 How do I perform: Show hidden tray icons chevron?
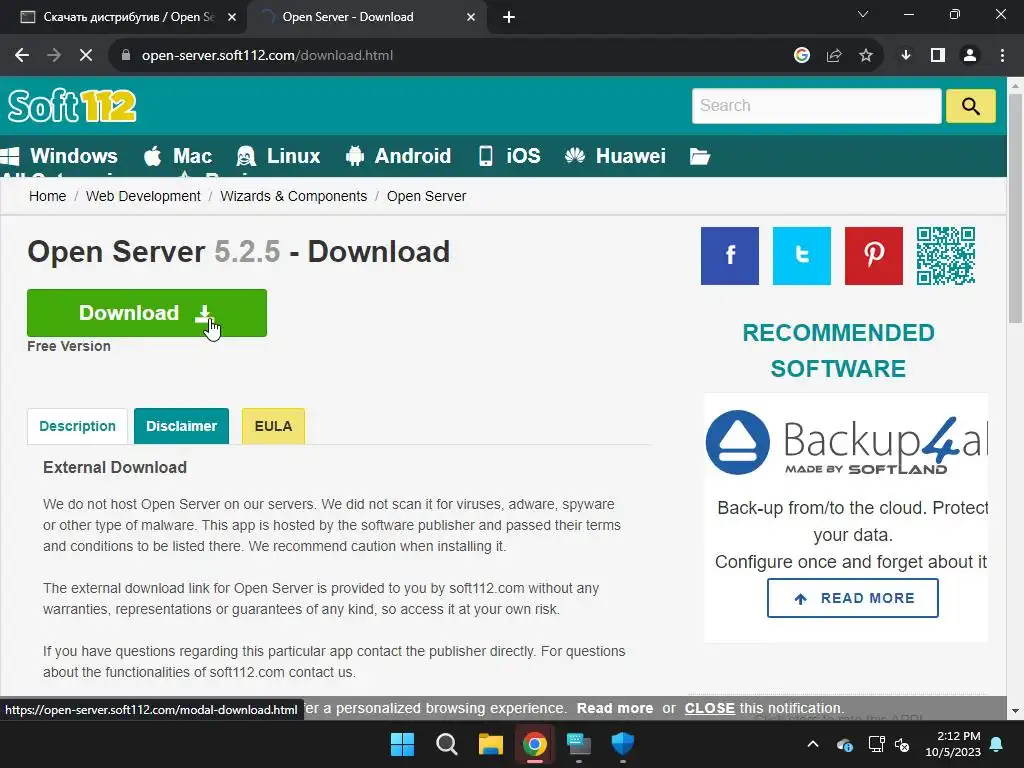813,744
